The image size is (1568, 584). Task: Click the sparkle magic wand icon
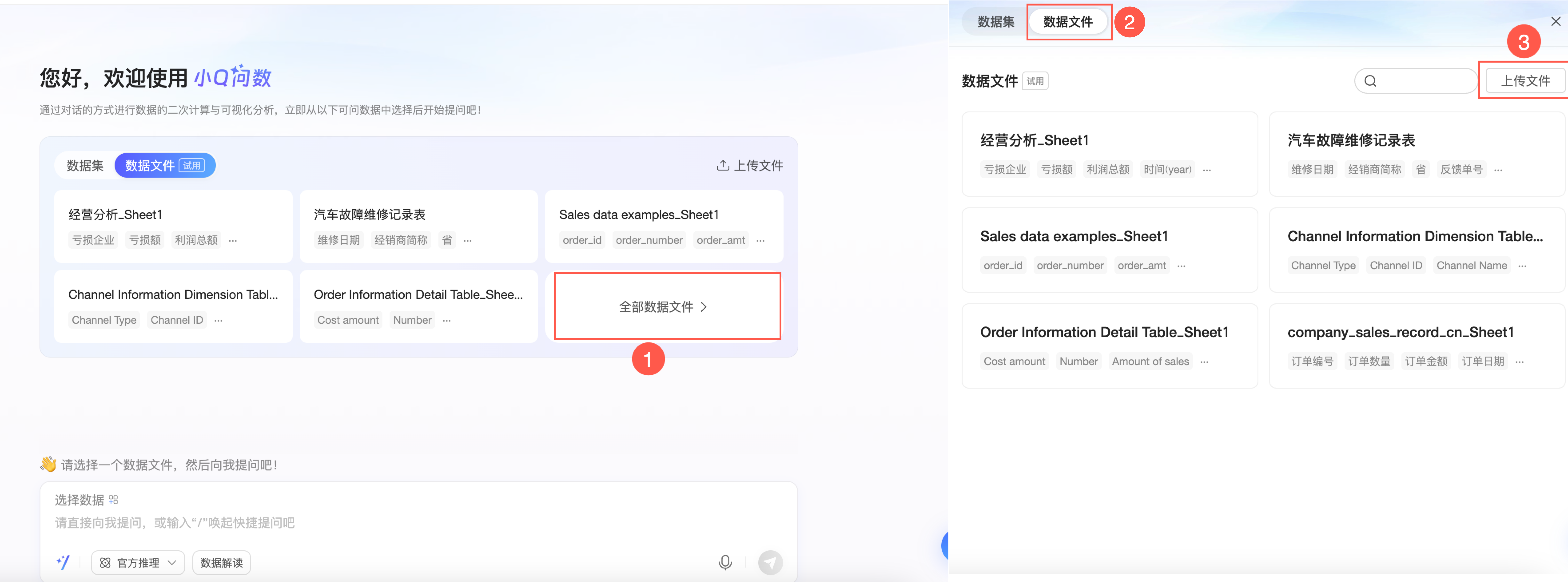click(63, 563)
